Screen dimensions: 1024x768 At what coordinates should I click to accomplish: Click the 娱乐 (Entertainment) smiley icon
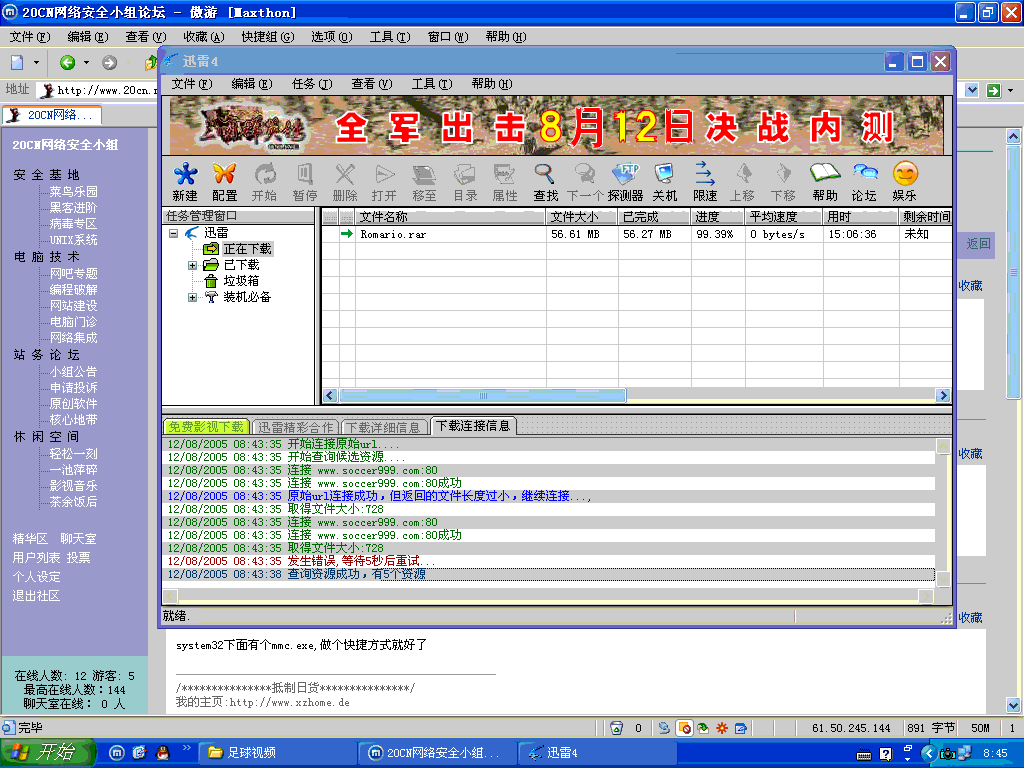[904, 182]
